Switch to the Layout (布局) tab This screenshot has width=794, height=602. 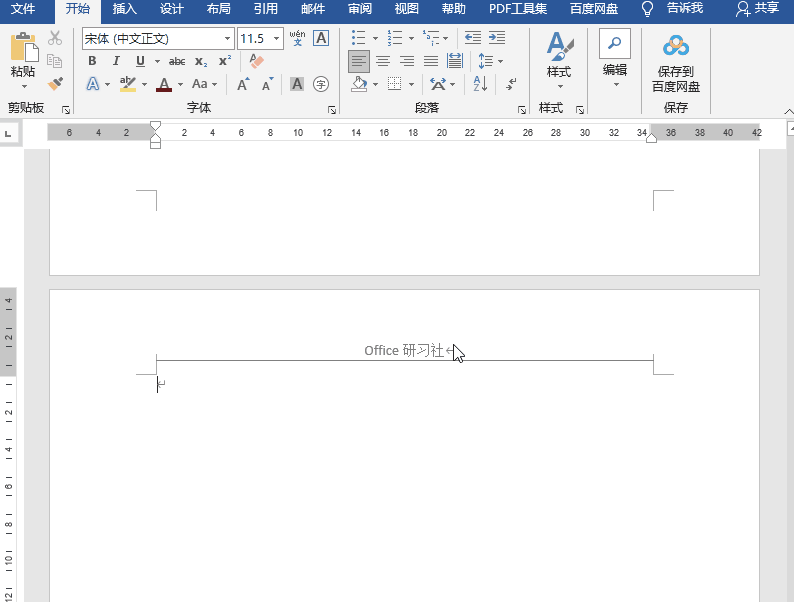click(x=218, y=9)
